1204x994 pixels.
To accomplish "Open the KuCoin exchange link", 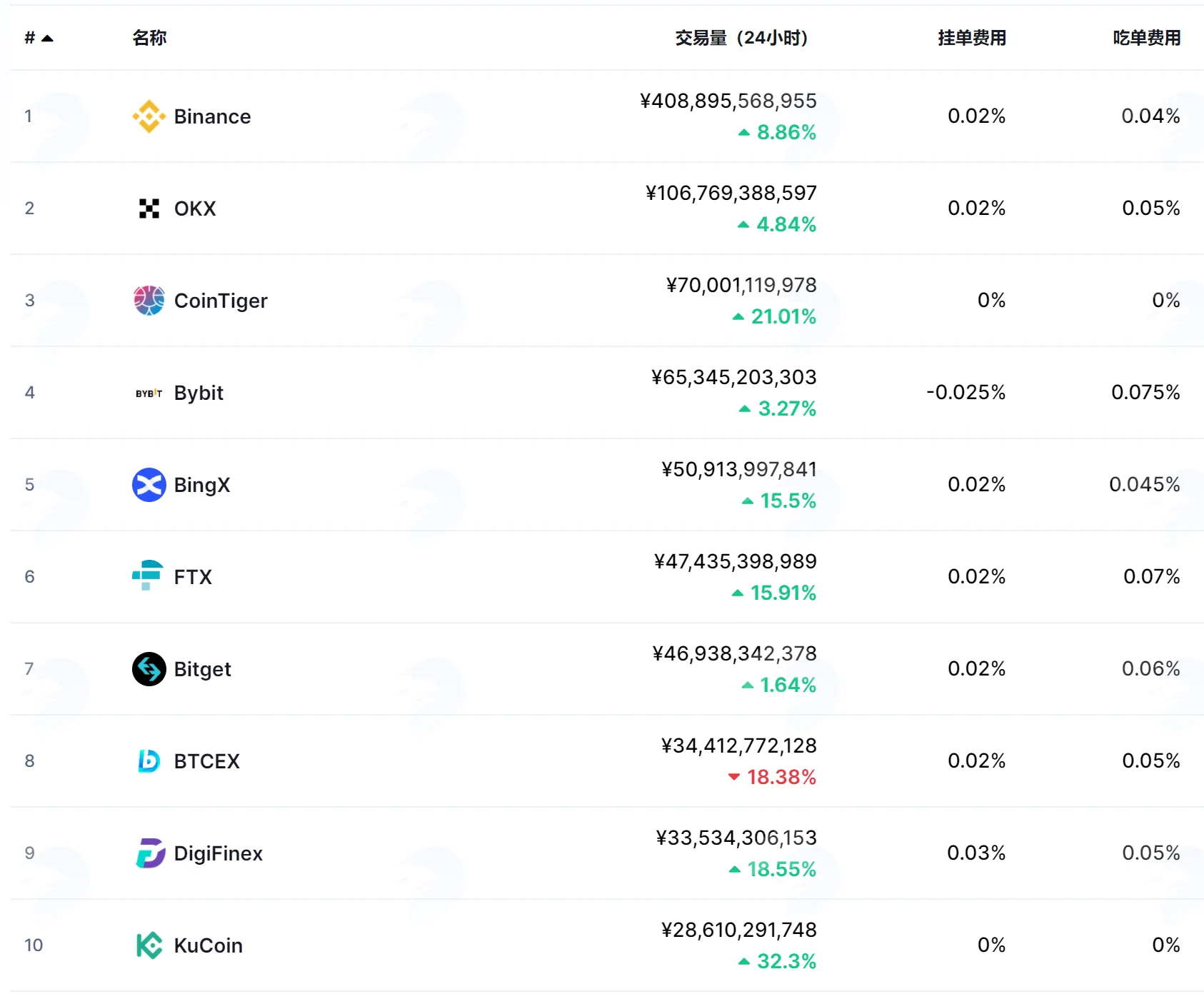I will point(209,945).
